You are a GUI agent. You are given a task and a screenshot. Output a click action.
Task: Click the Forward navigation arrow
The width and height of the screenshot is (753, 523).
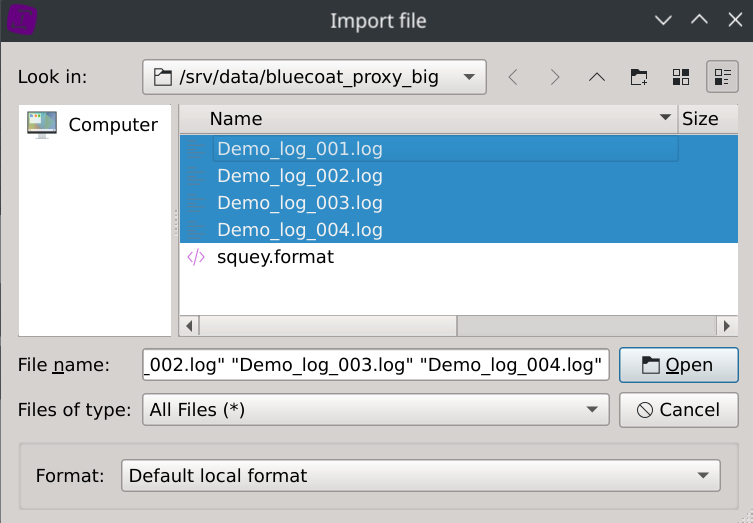pyautogui.click(x=555, y=77)
